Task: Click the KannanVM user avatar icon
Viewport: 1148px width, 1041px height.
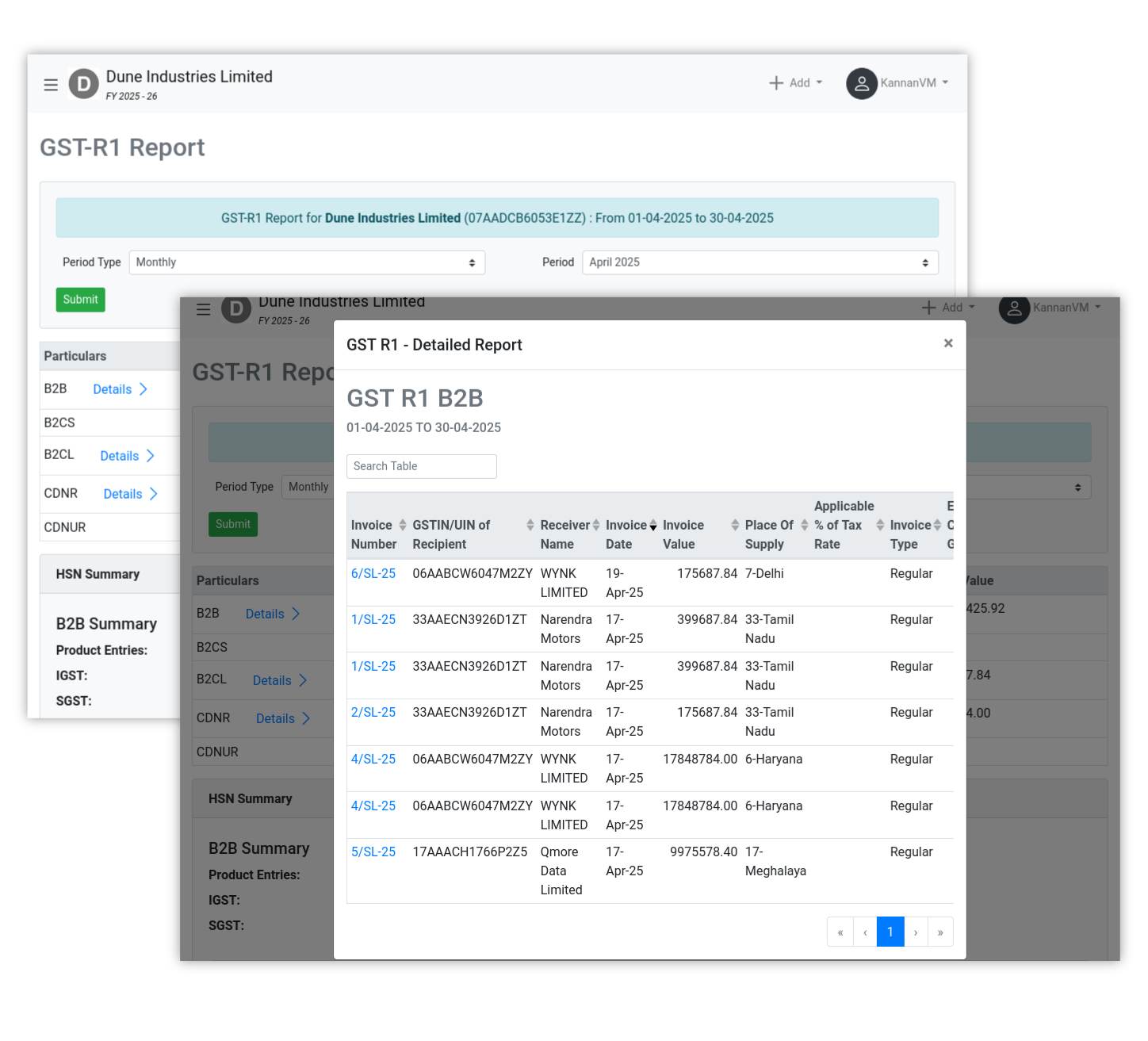Action: coord(861,83)
